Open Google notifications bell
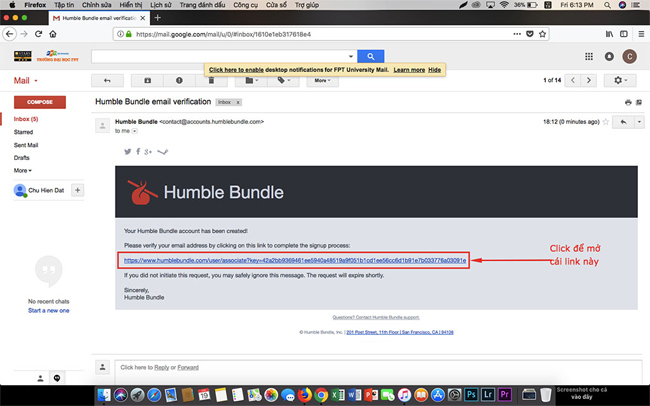Image resolution: width=650 pixels, height=406 pixels. click(x=609, y=56)
